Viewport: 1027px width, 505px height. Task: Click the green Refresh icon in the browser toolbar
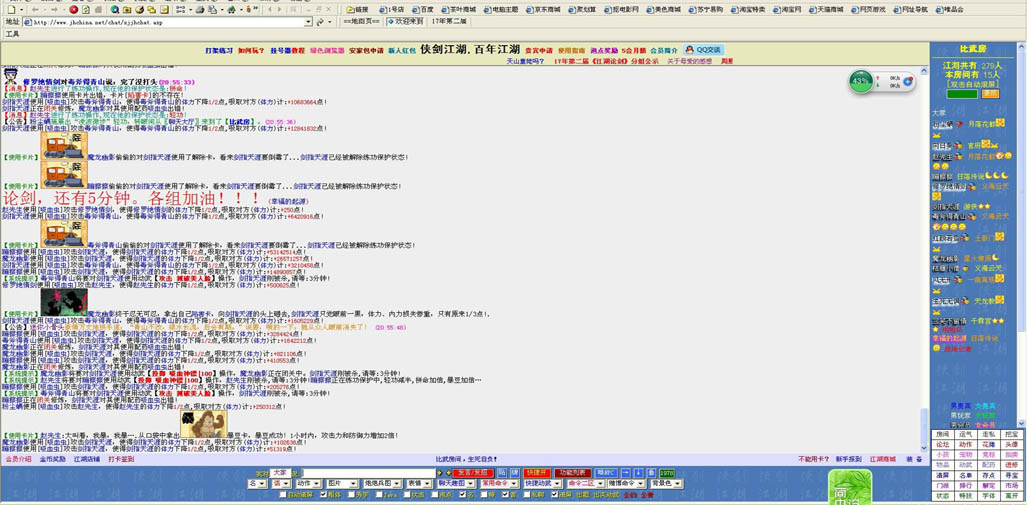[x=85, y=10]
